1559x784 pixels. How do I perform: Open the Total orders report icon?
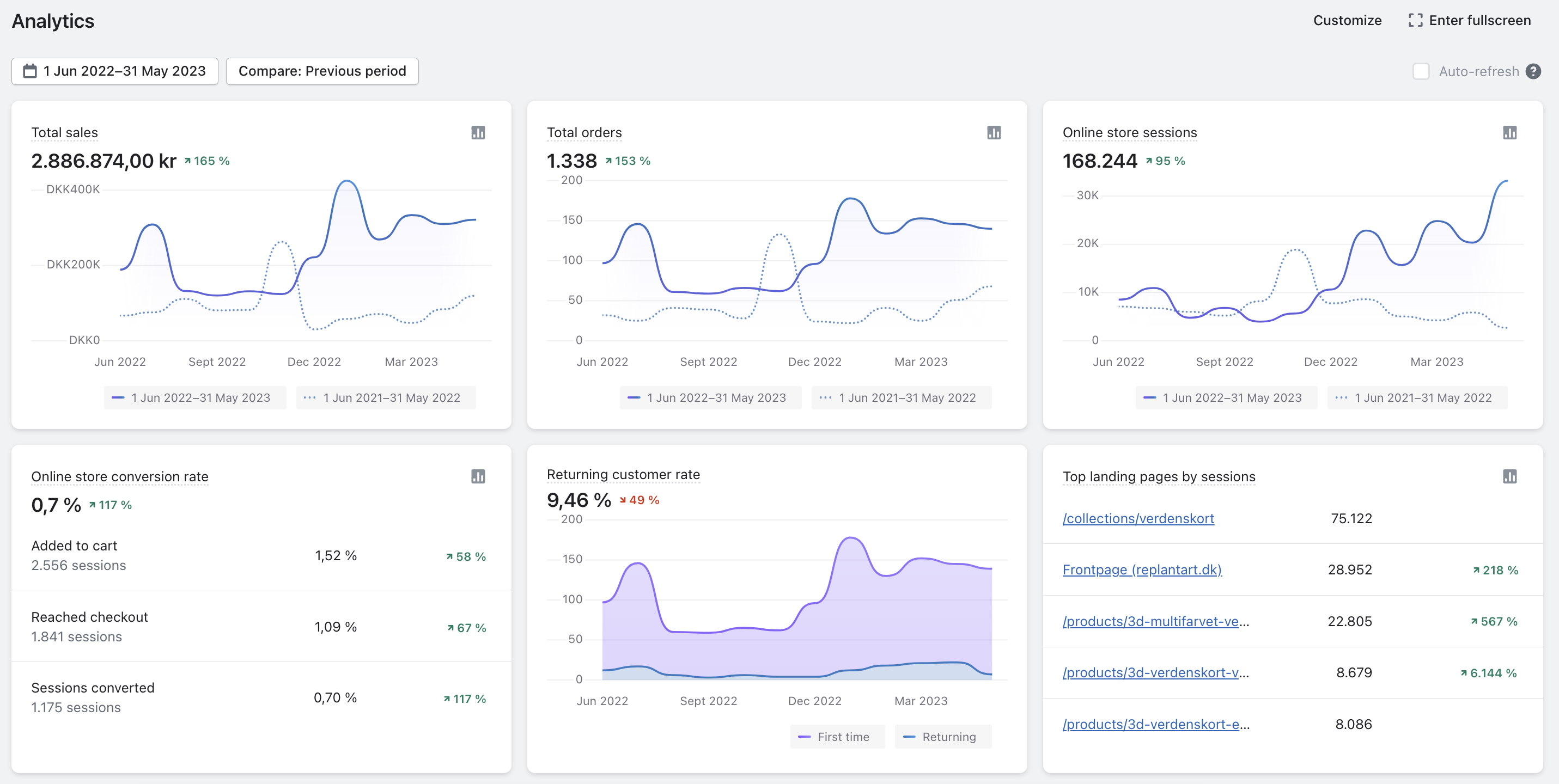coord(993,132)
